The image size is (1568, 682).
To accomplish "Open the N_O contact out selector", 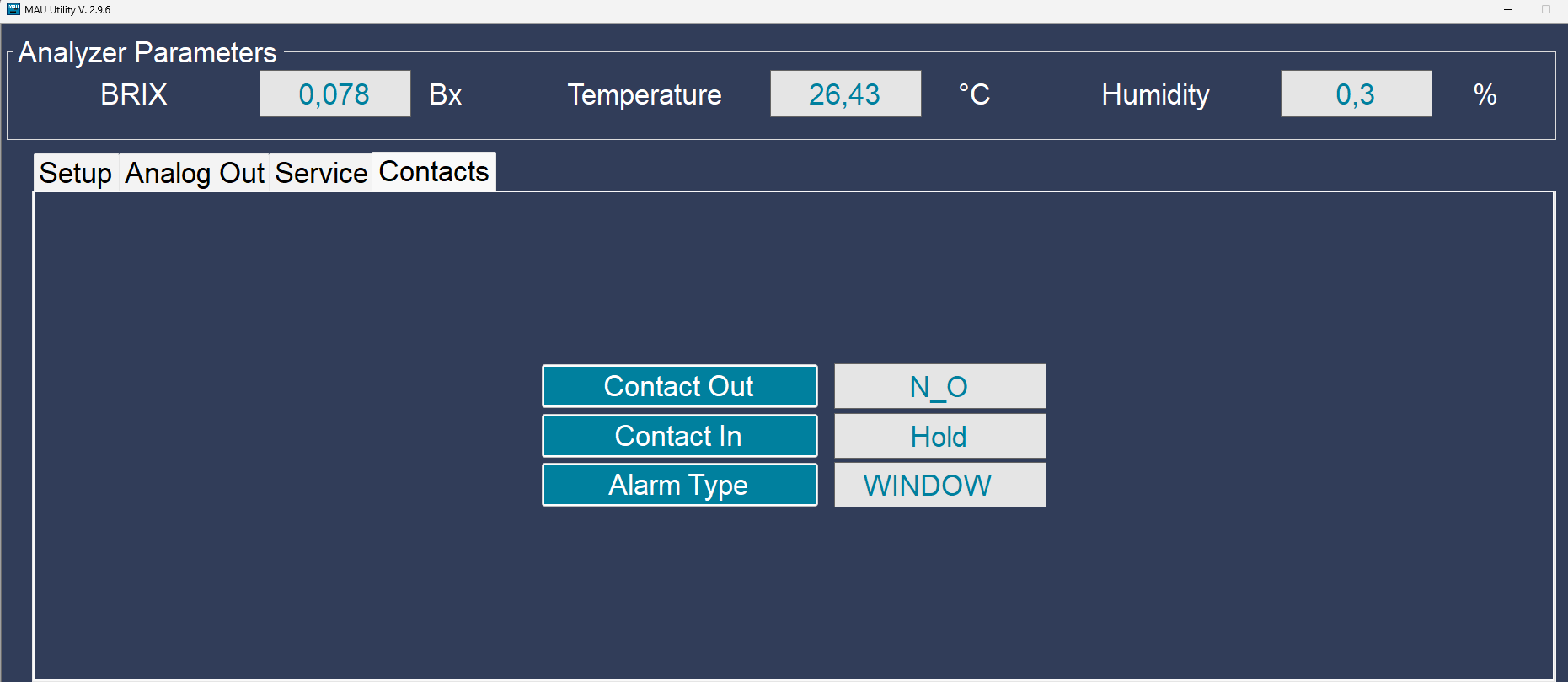I will 939,386.
